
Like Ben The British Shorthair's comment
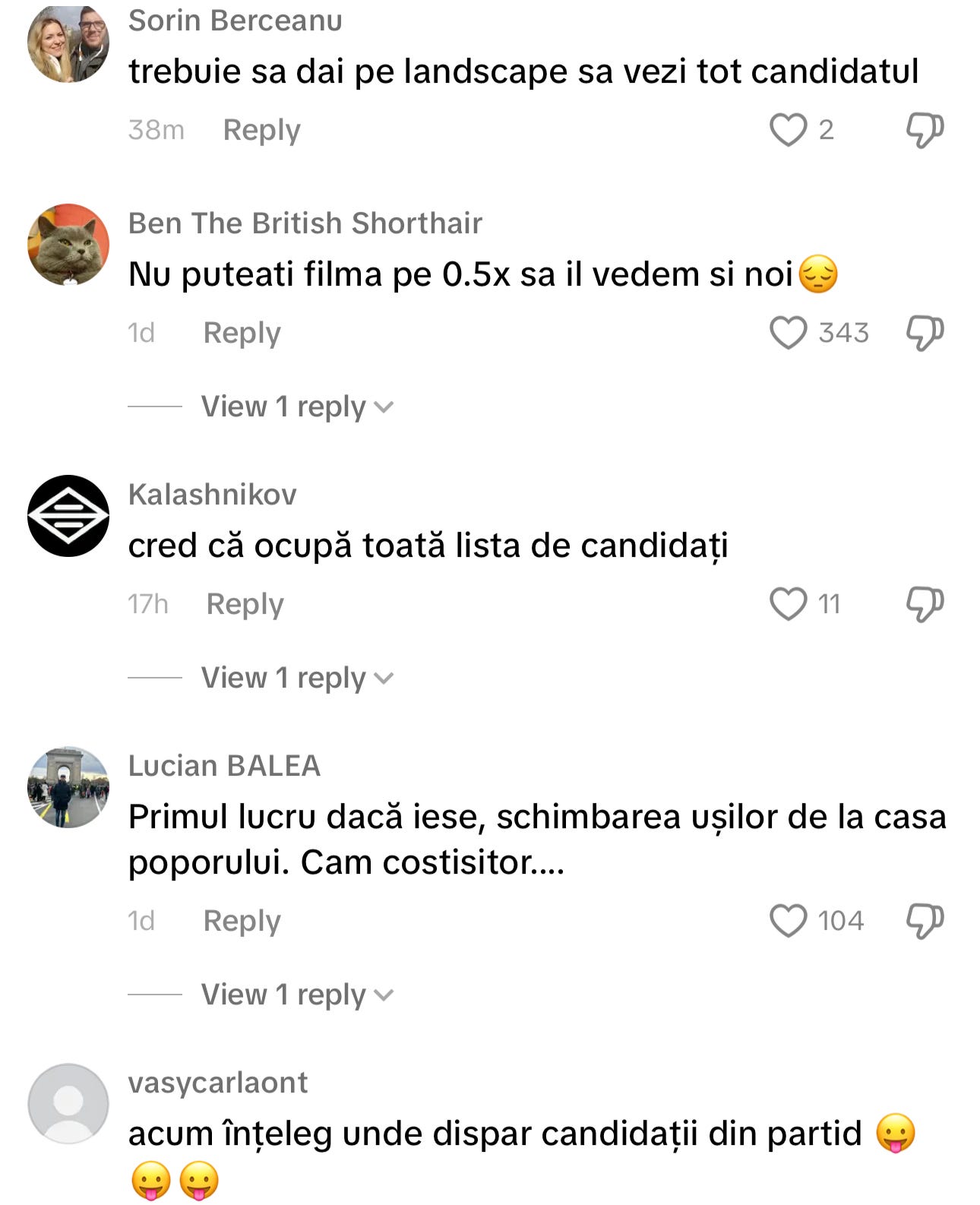coord(788,333)
